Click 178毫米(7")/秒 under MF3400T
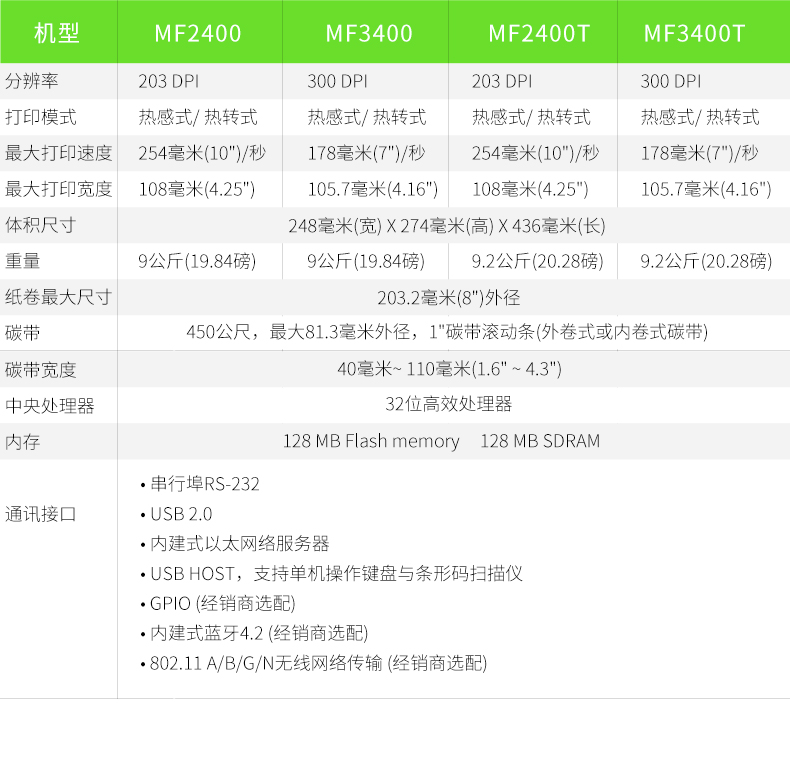 (699, 153)
